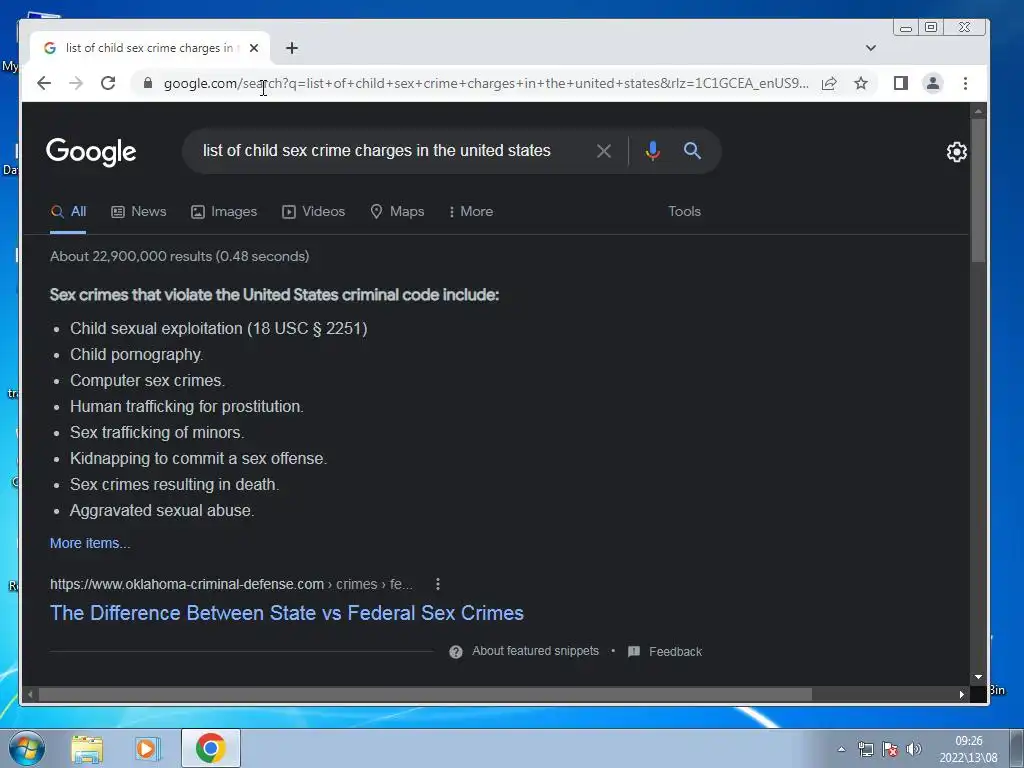1024x768 pixels.
Task: Start voice search with microphone
Action: 652,151
